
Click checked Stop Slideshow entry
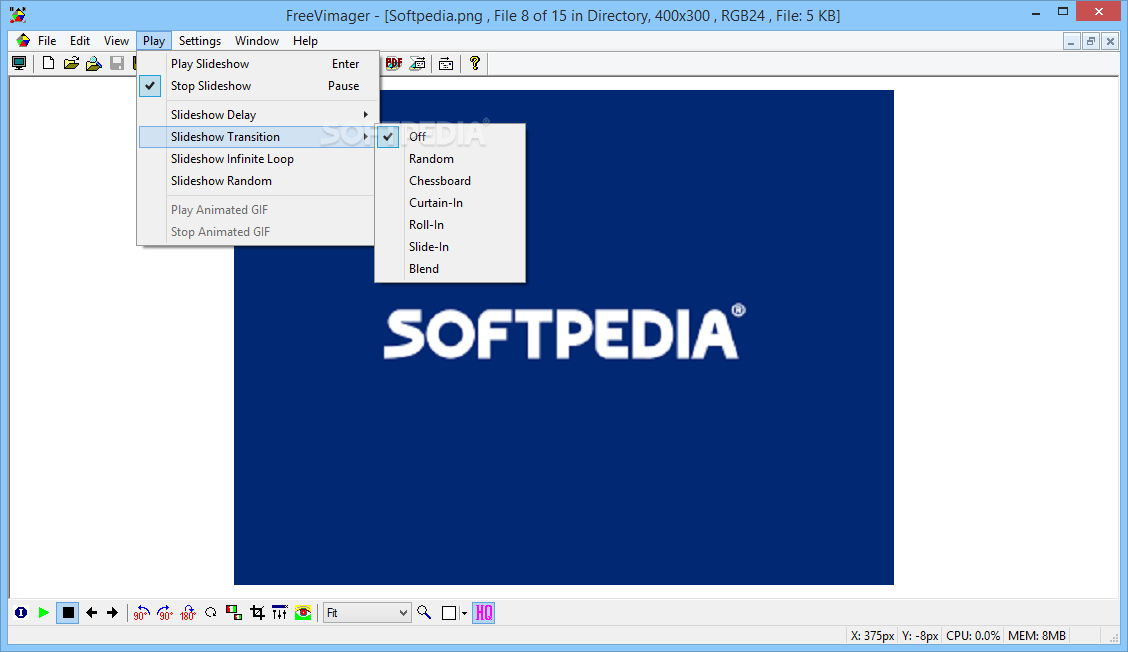coord(258,86)
